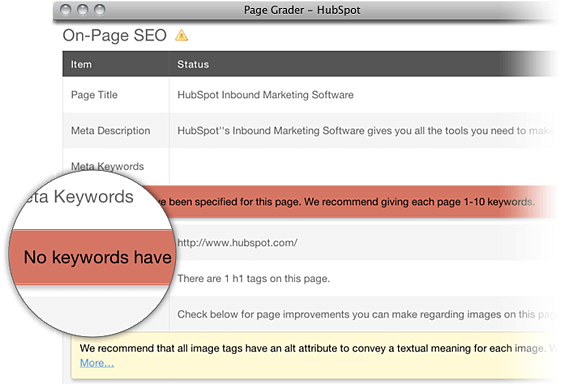Screen dimensions: 569x384
Task: Click the Meta Description status text
Action: [366, 131]
